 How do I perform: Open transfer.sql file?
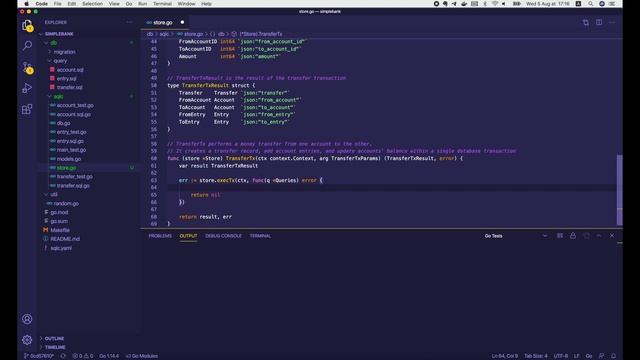(88, 87)
